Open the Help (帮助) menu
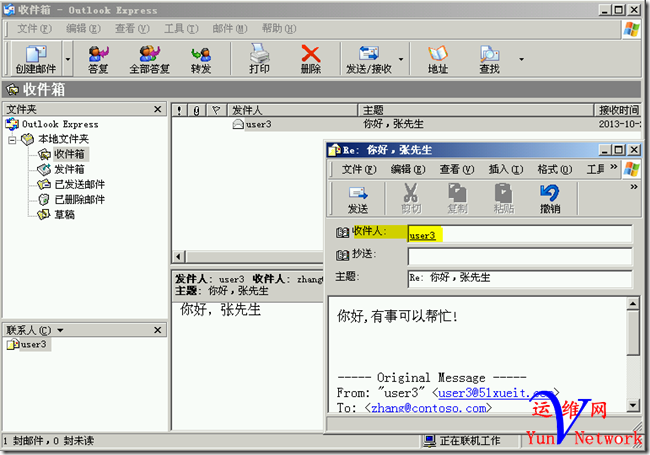 [279, 29]
